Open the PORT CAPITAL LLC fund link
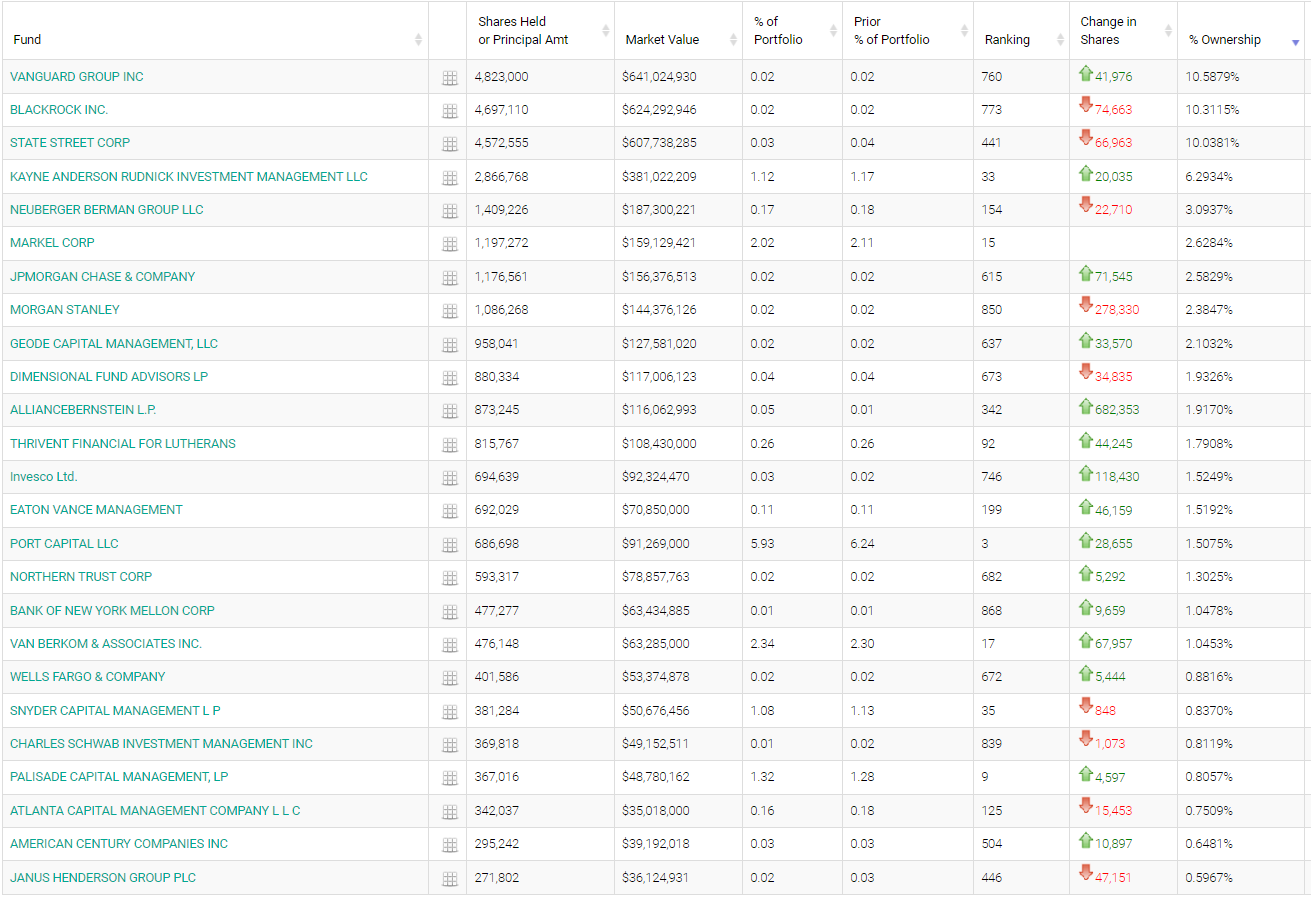Image resolution: width=1311 pixels, height=900 pixels. click(x=64, y=544)
